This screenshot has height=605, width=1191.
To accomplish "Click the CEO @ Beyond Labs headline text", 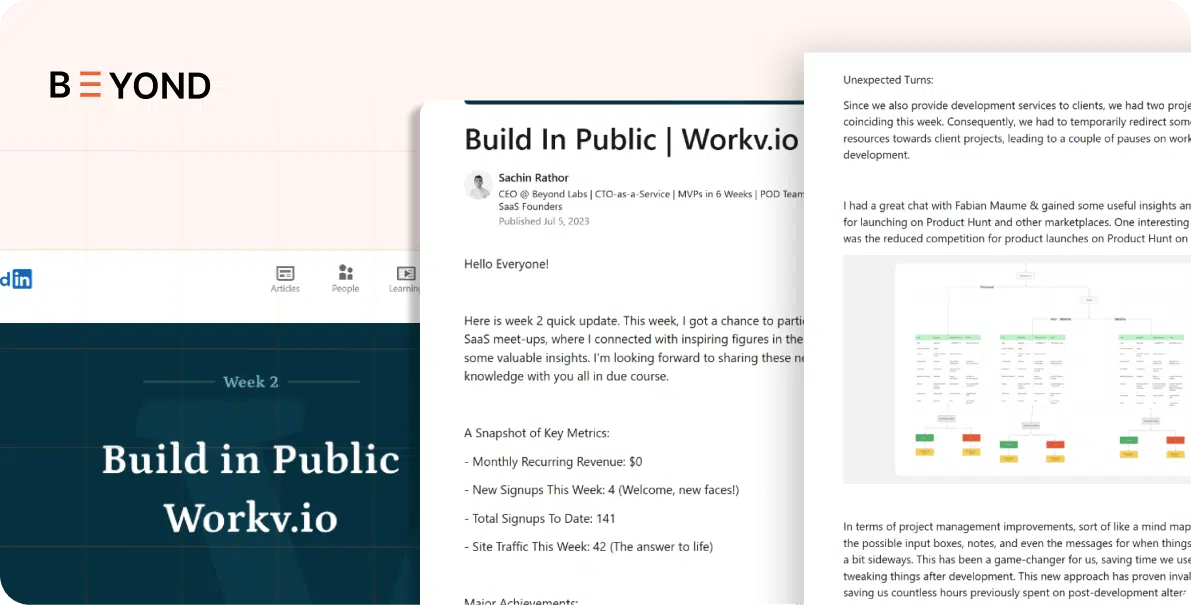I will (x=651, y=200).
